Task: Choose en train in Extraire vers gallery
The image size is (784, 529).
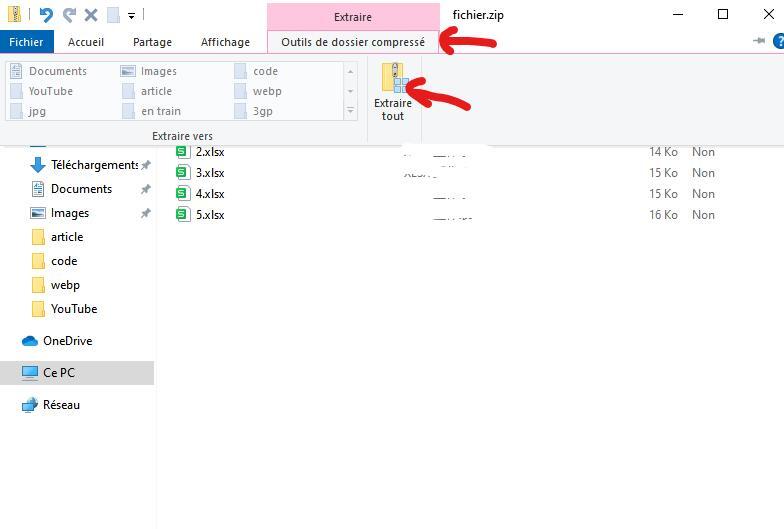Action: point(151,111)
